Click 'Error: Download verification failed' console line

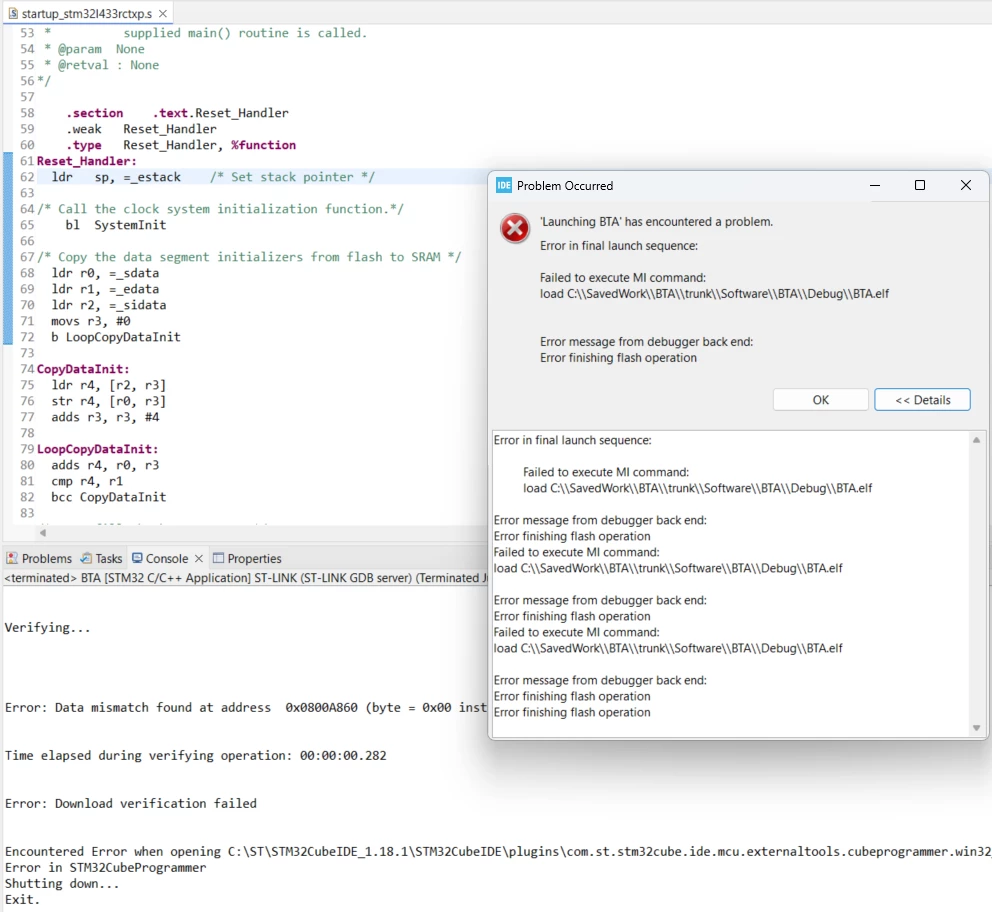131,803
